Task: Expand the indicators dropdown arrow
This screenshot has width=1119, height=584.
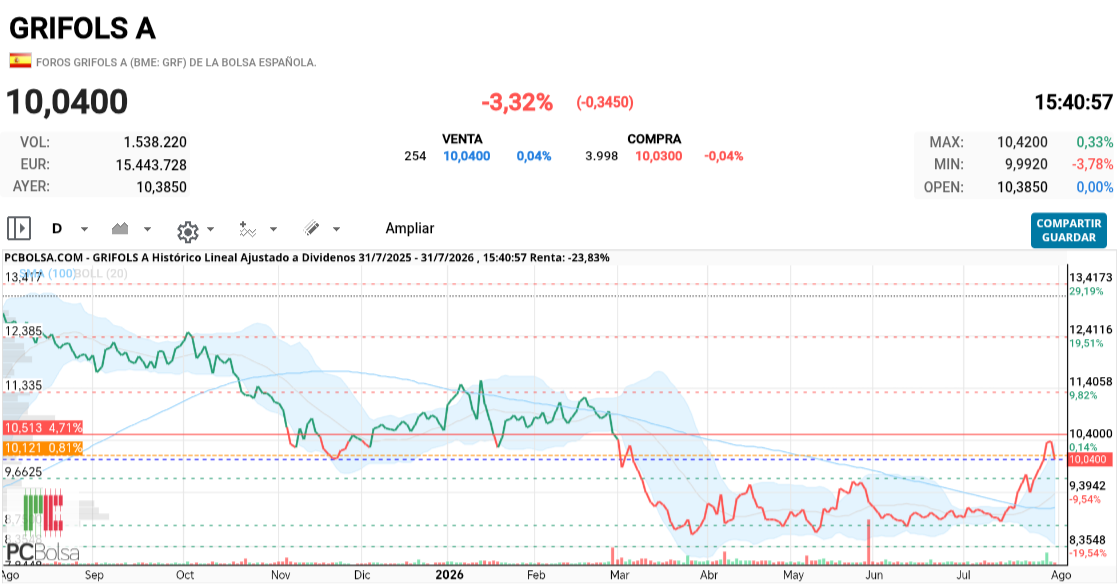Action: (x=273, y=229)
